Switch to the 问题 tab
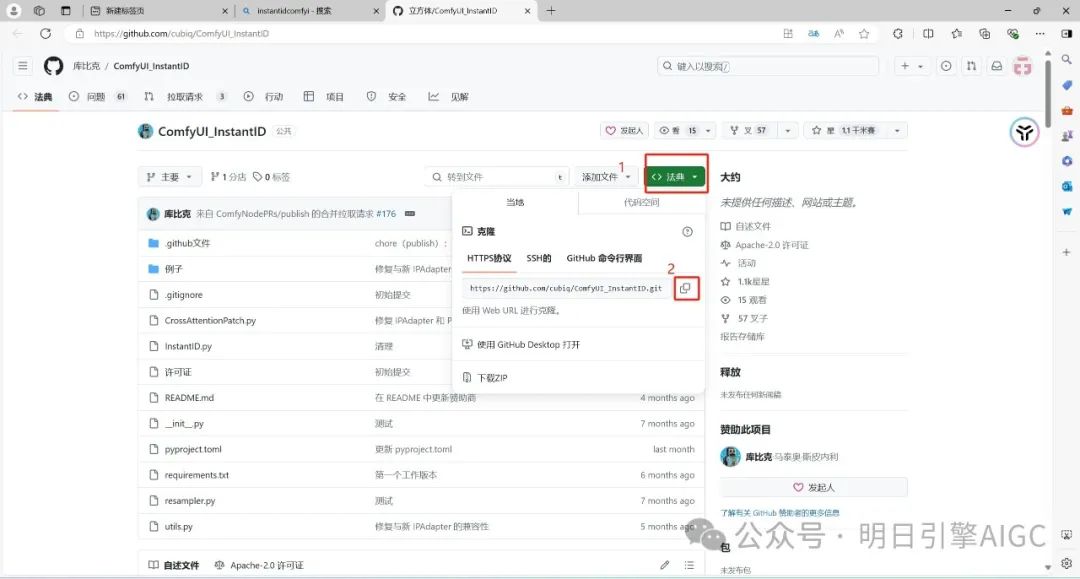 (x=97, y=96)
